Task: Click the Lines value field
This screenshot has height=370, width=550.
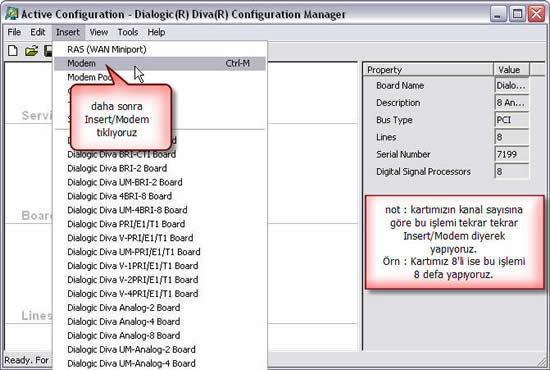Action: click(x=511, y=137)
